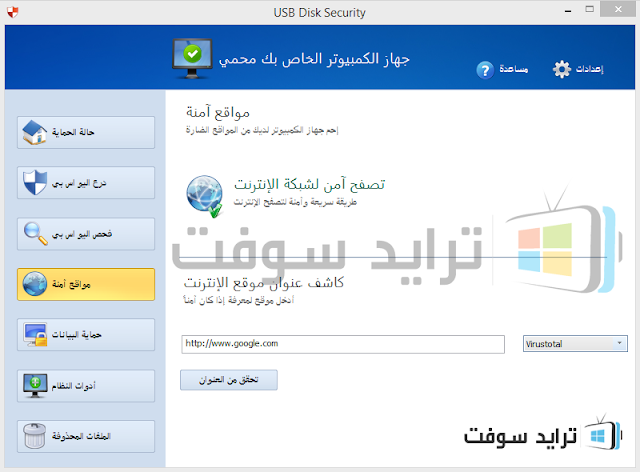Click the مواقع آمنة page heading
Viewport: 640px width, 472px height.
coord(218,112)
